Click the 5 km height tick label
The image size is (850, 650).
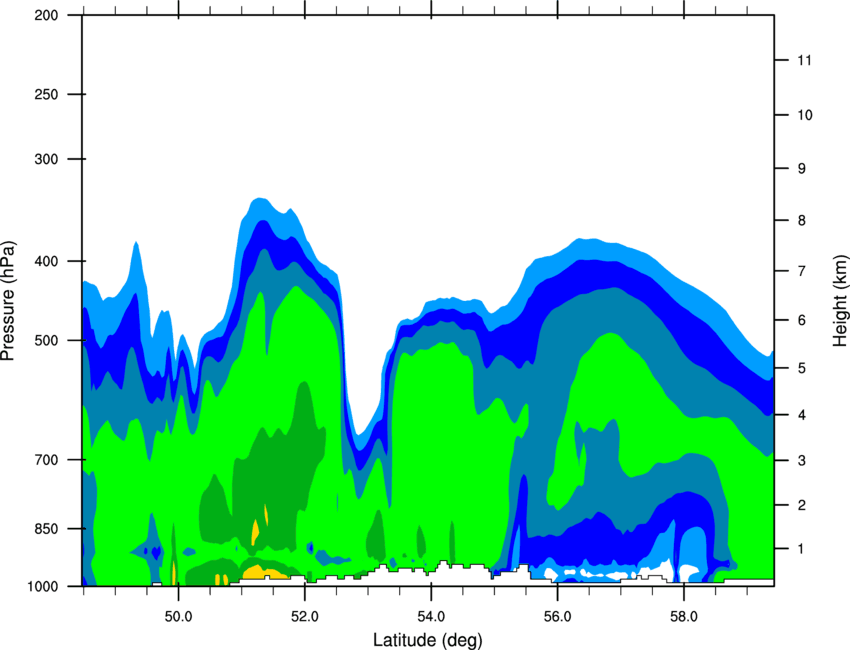(x=802, y=368)
